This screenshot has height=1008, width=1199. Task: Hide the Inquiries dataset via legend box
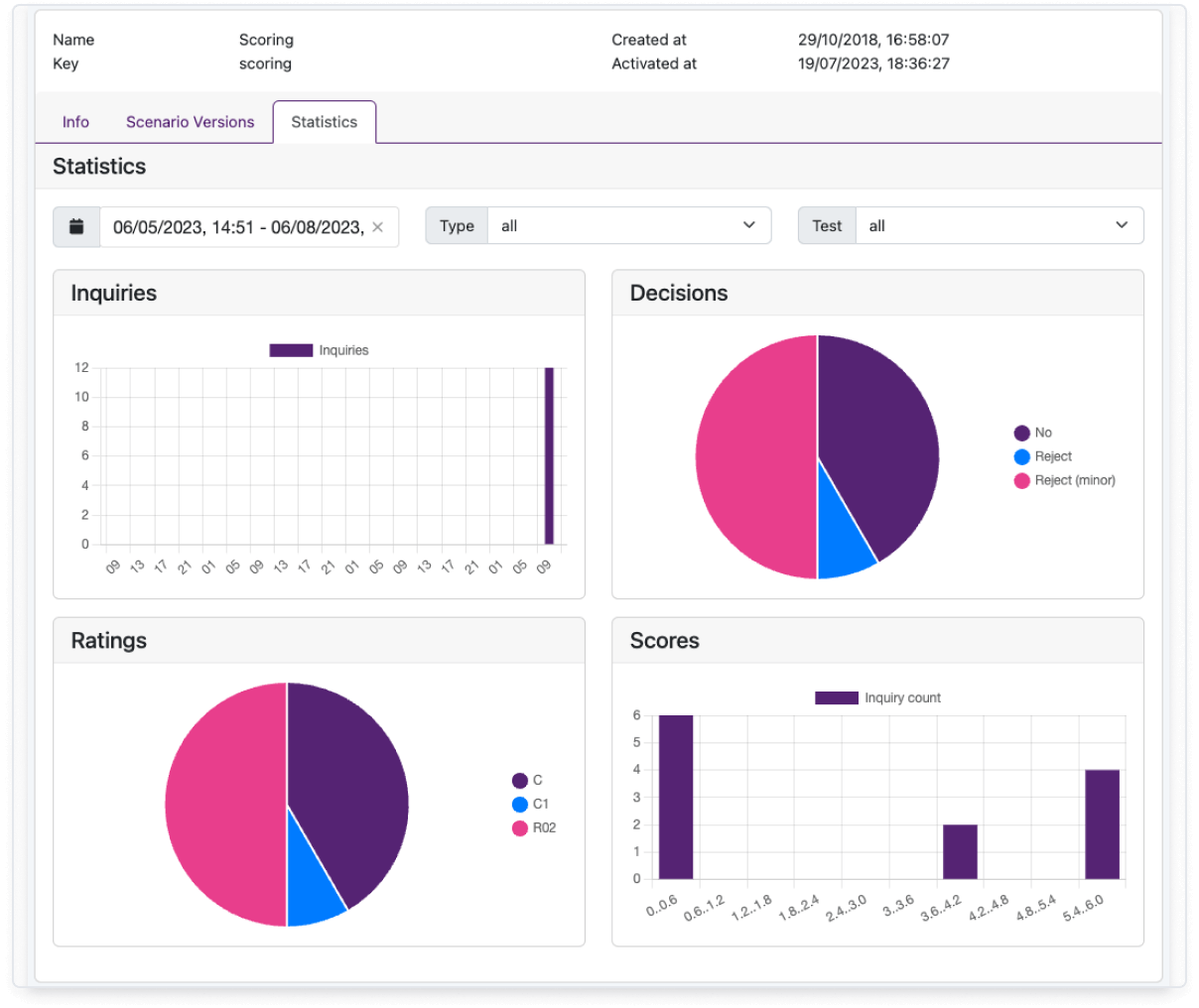pos(291,350)
